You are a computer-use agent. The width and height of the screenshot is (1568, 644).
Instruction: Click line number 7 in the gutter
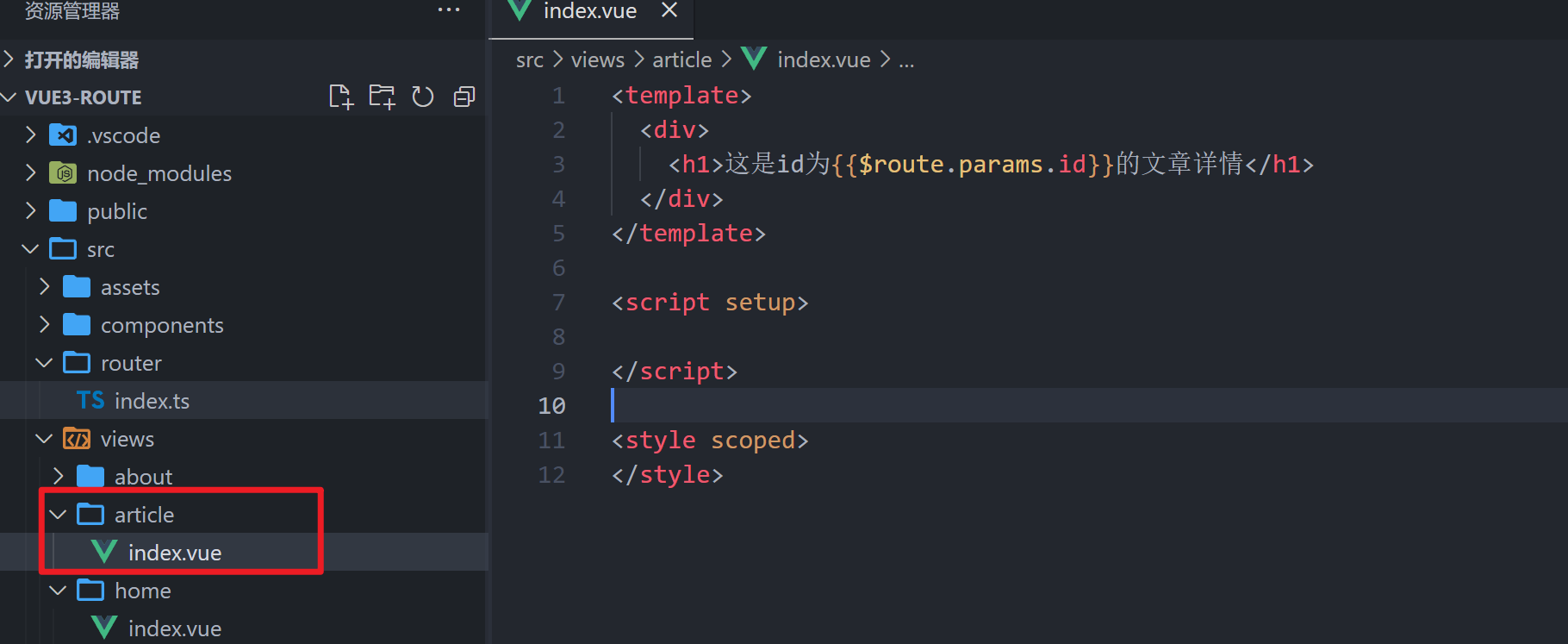[558, 303]
